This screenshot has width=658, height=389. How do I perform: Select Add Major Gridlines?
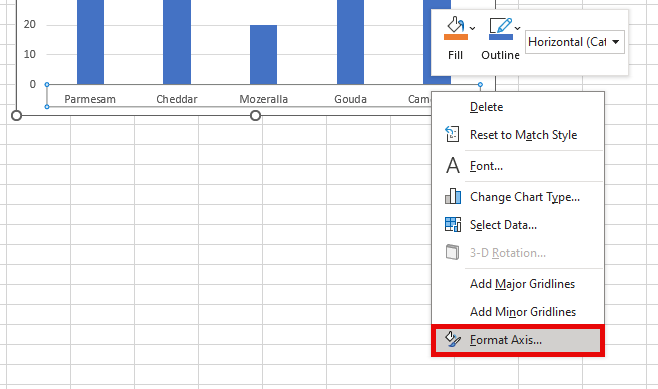coord(518,284)
